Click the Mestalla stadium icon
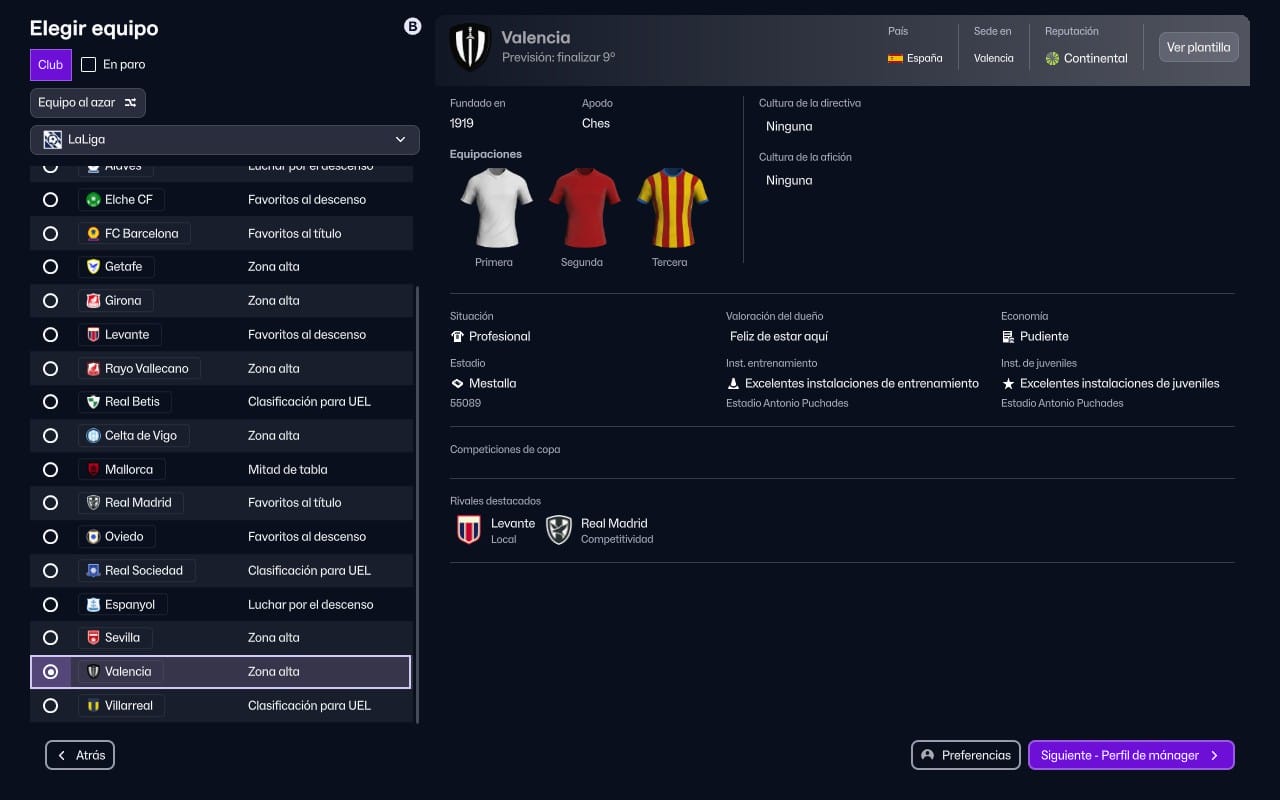This screenshot has height=800, width=1280. click(x=458, y=383)
